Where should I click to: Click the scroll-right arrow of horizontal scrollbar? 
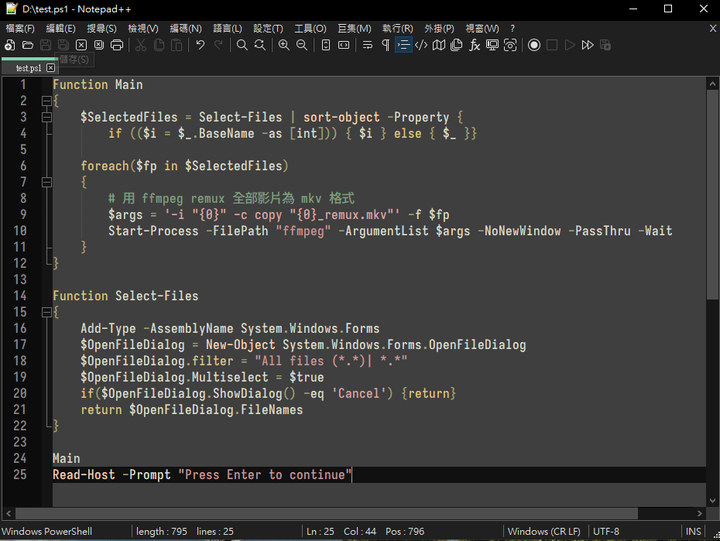coord(699,513)
